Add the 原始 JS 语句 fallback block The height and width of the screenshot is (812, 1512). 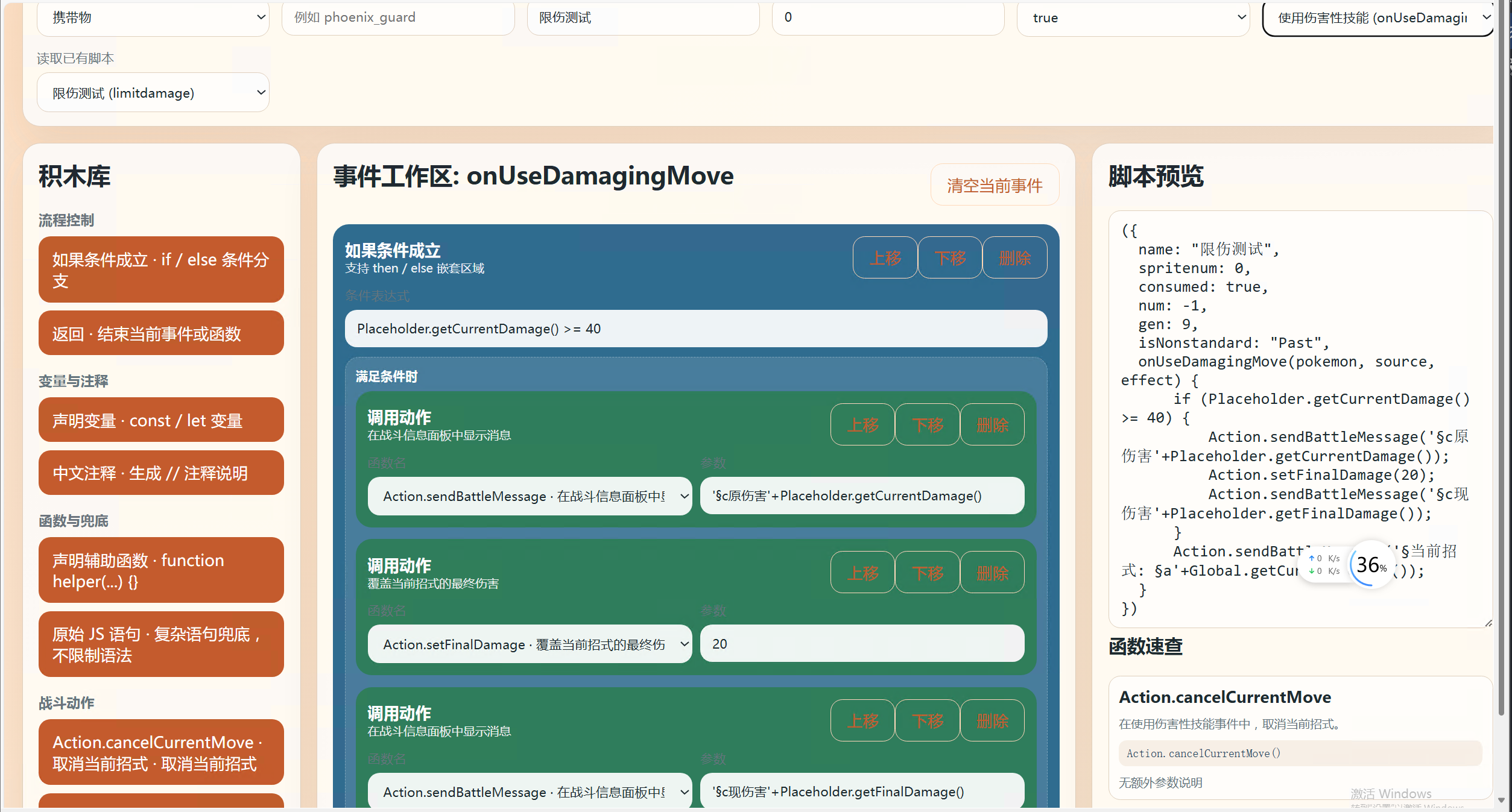pyautogui.click(x=161, y=644)
